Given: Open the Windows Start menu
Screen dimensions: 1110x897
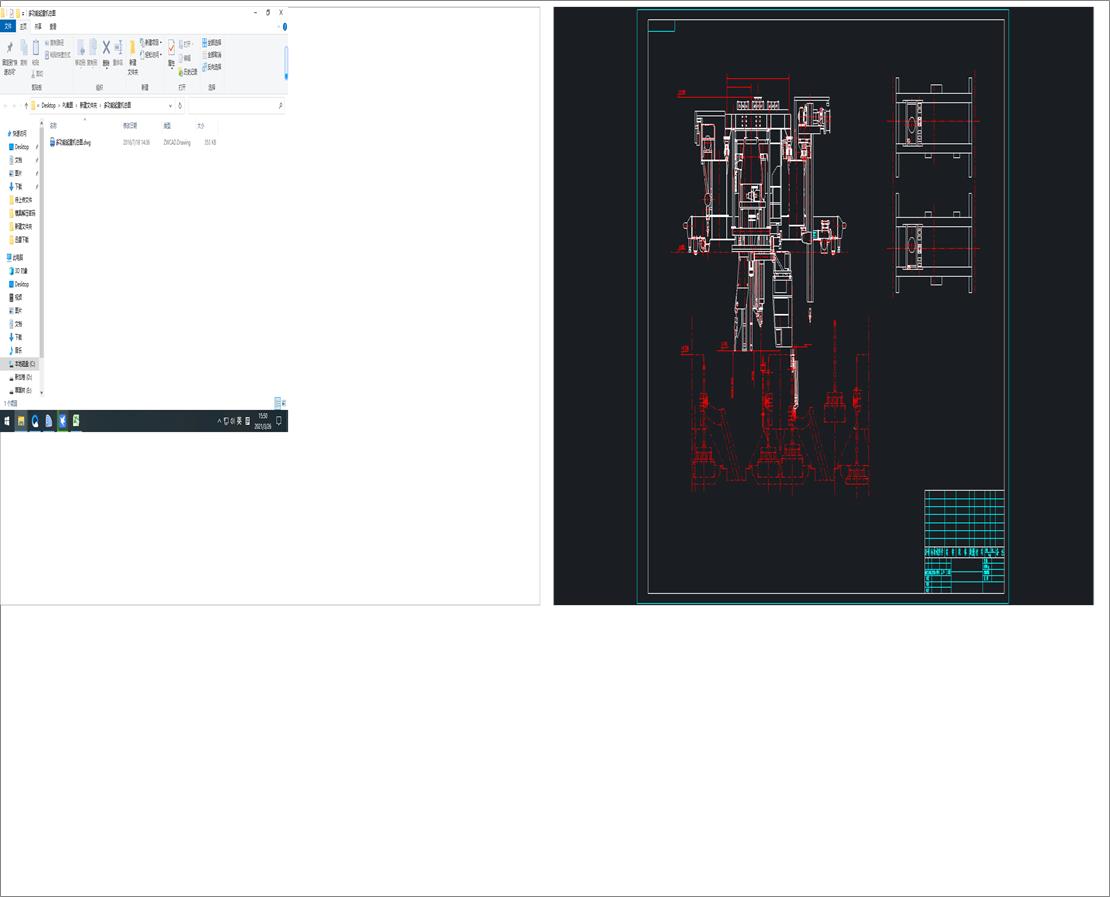Looking at the screenshot, I should click(7, 421).
